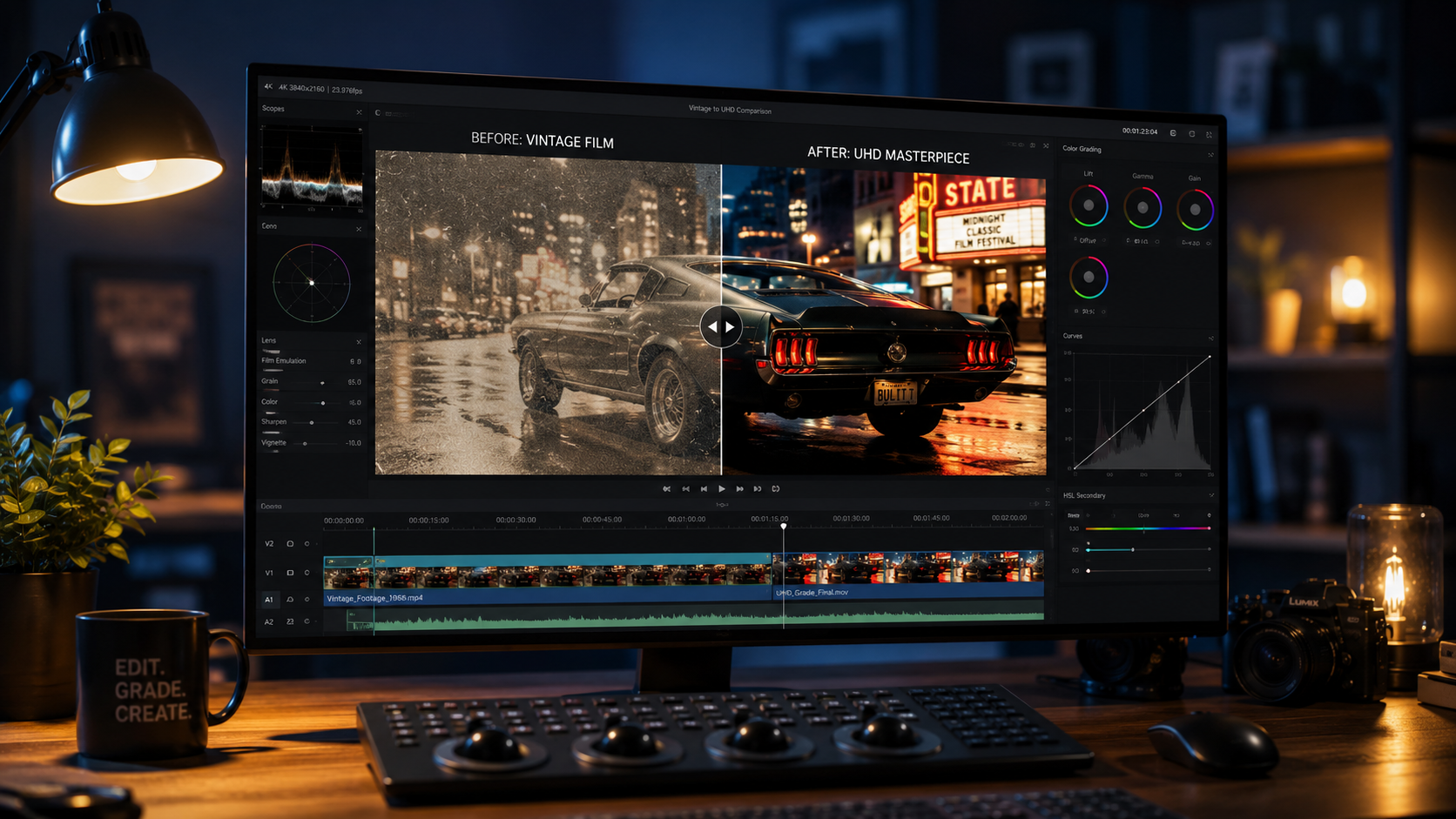1456x819 pixels.
Task: Click the Gamma color wheel
Action: pyautogui.click(x=1143, y=208)
